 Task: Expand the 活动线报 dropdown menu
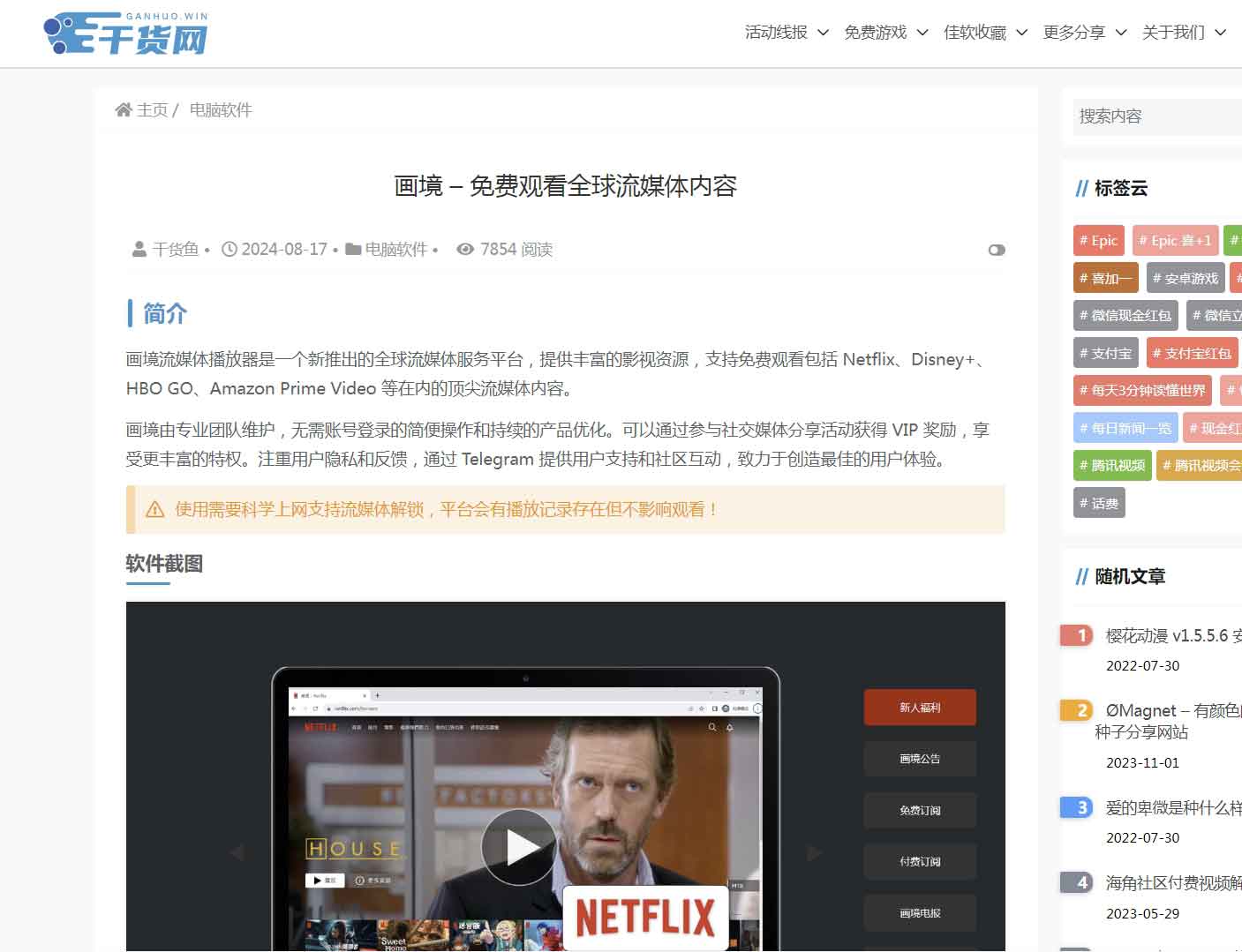point(786,33)
